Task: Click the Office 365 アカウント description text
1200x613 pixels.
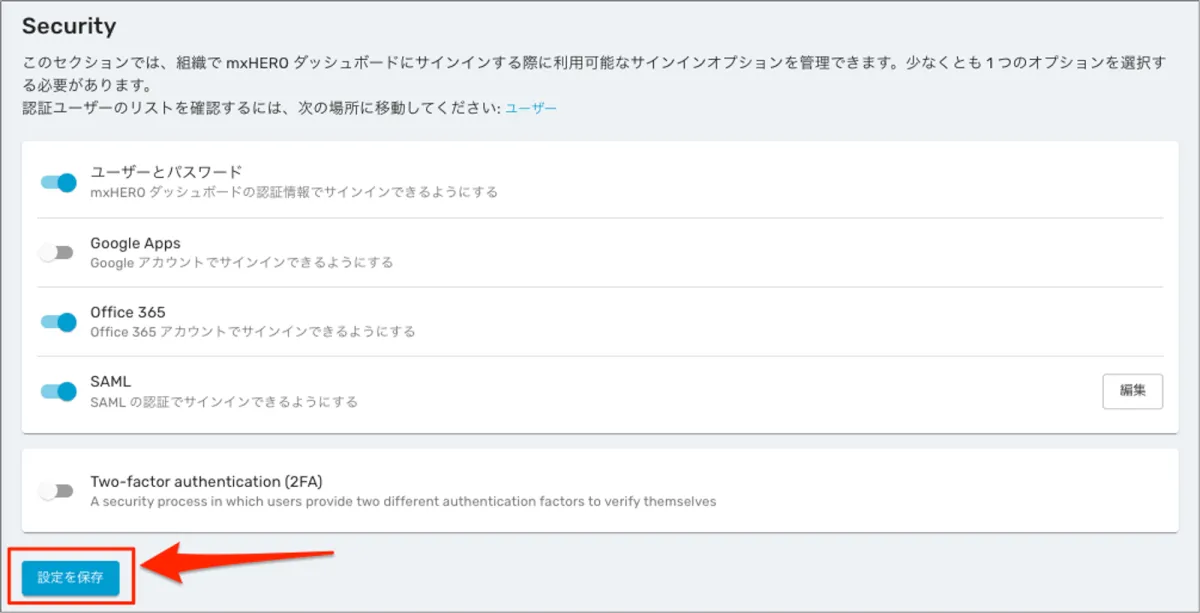Action: [252, 331]
